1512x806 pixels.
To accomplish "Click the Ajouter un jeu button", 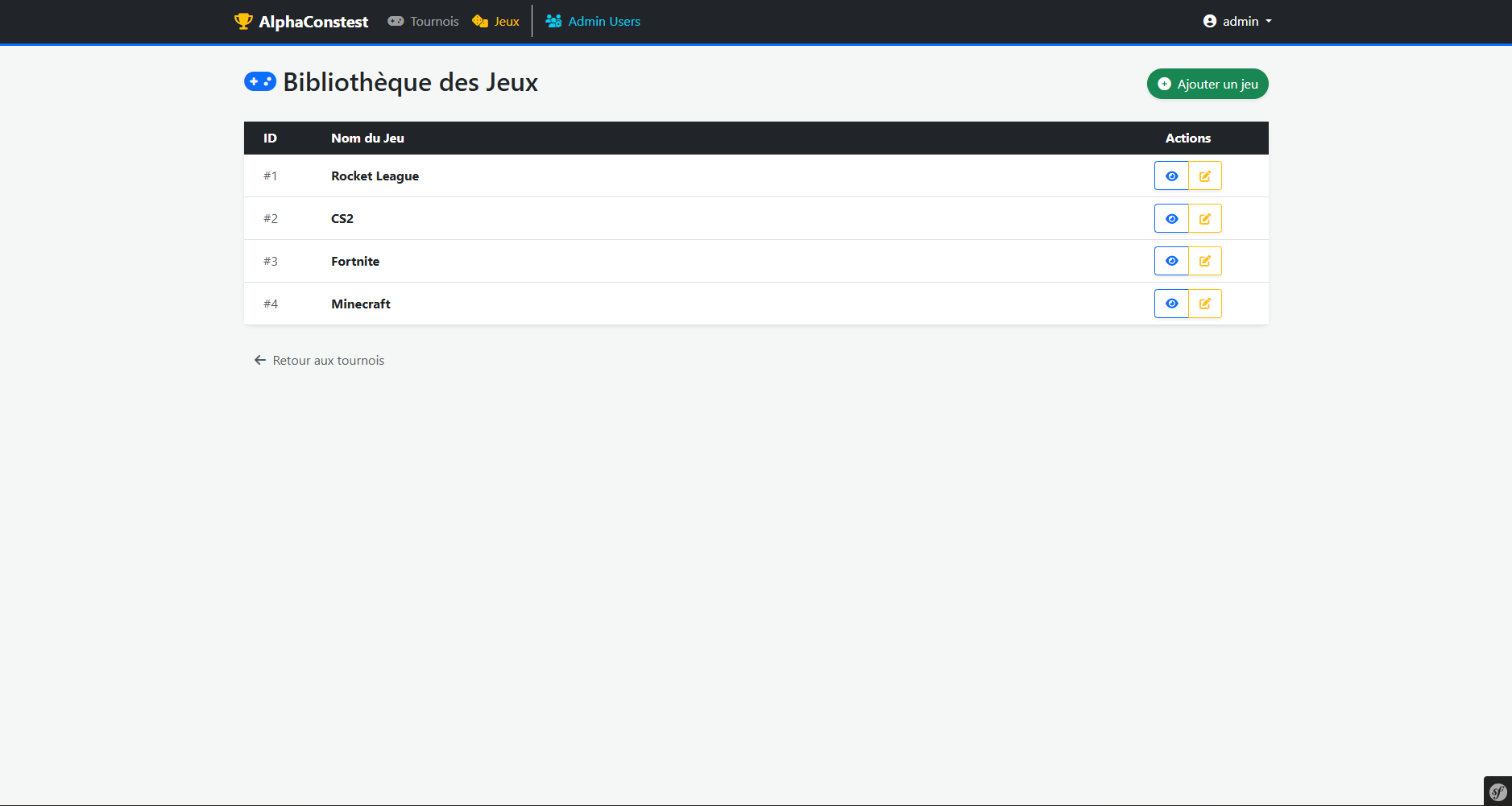I will click(x=1208, y=84).
